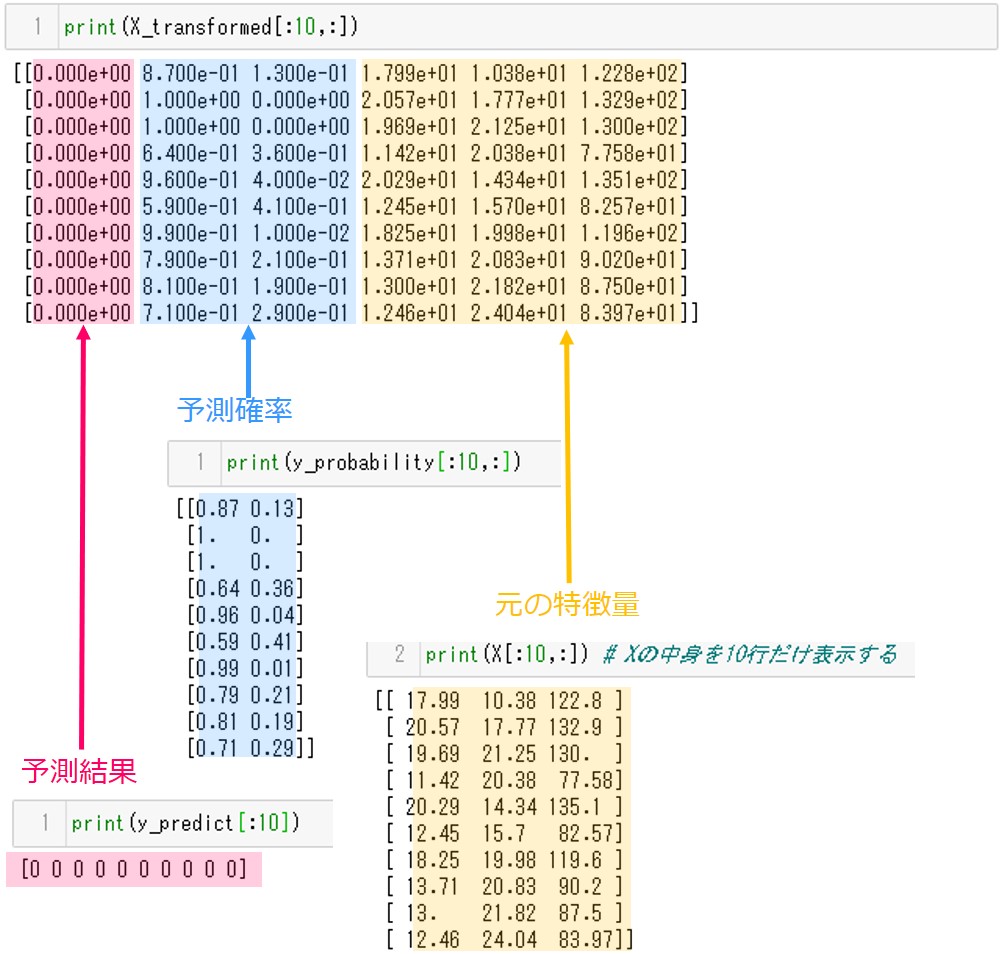This screenshot has width=1000, height=954.
Task: Click value 8.700e-01 in the blue column
Action: click(190, 73)
